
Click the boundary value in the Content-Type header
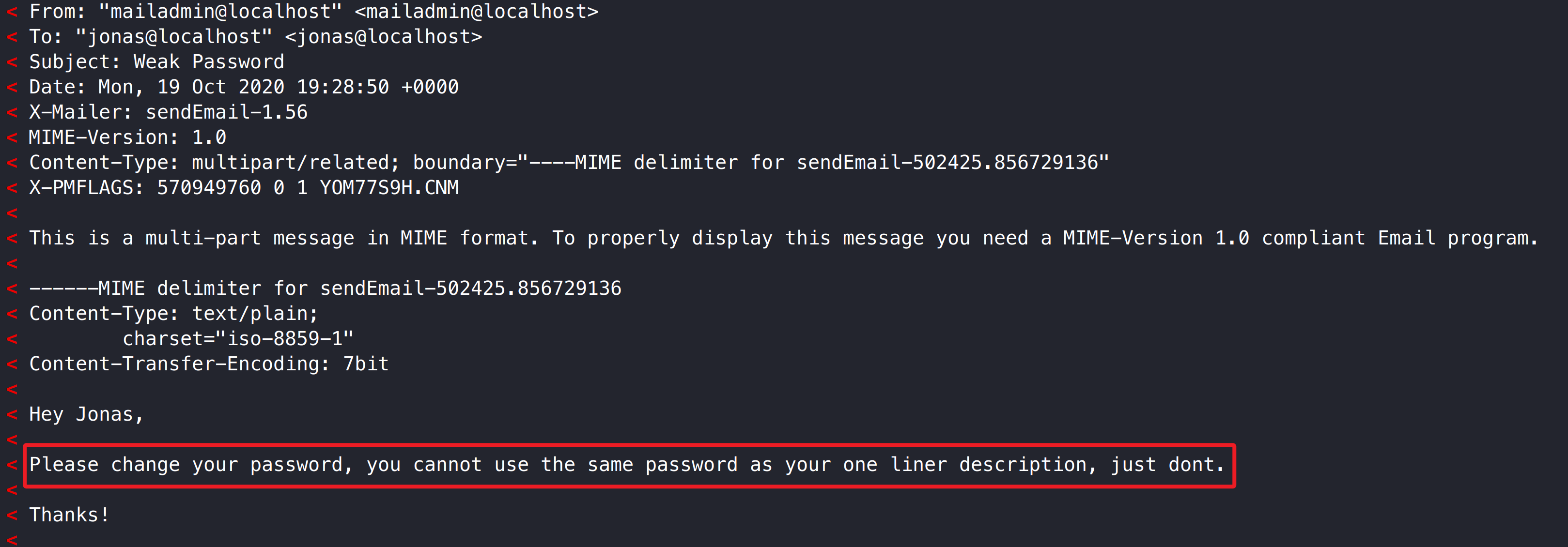pyautogui.click(x=818, y=163)
